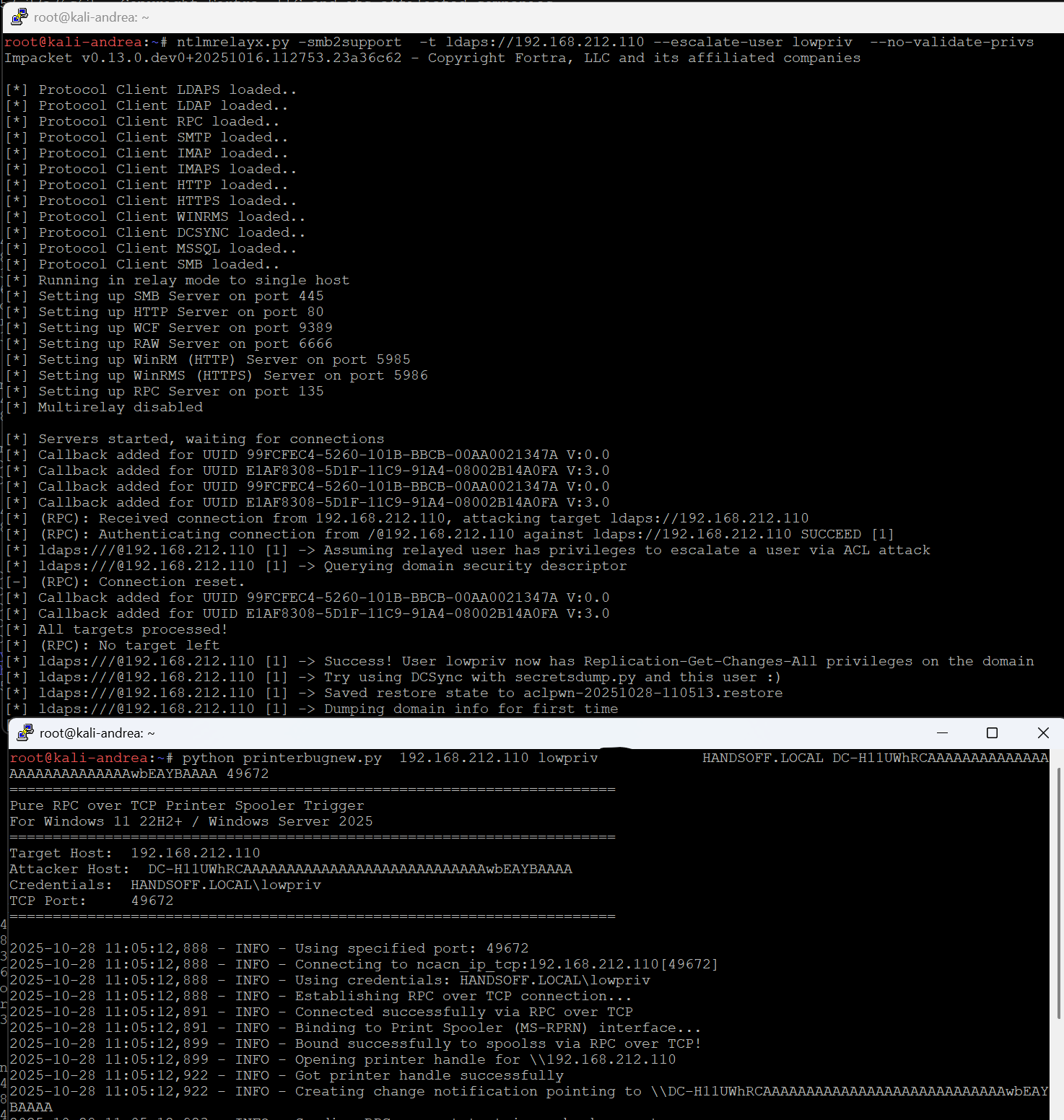Click 'Setting up RPC Server on port 135'
Image resolution: width=1064 pixels, height=1120 pixels.
[x=164, y=391]
